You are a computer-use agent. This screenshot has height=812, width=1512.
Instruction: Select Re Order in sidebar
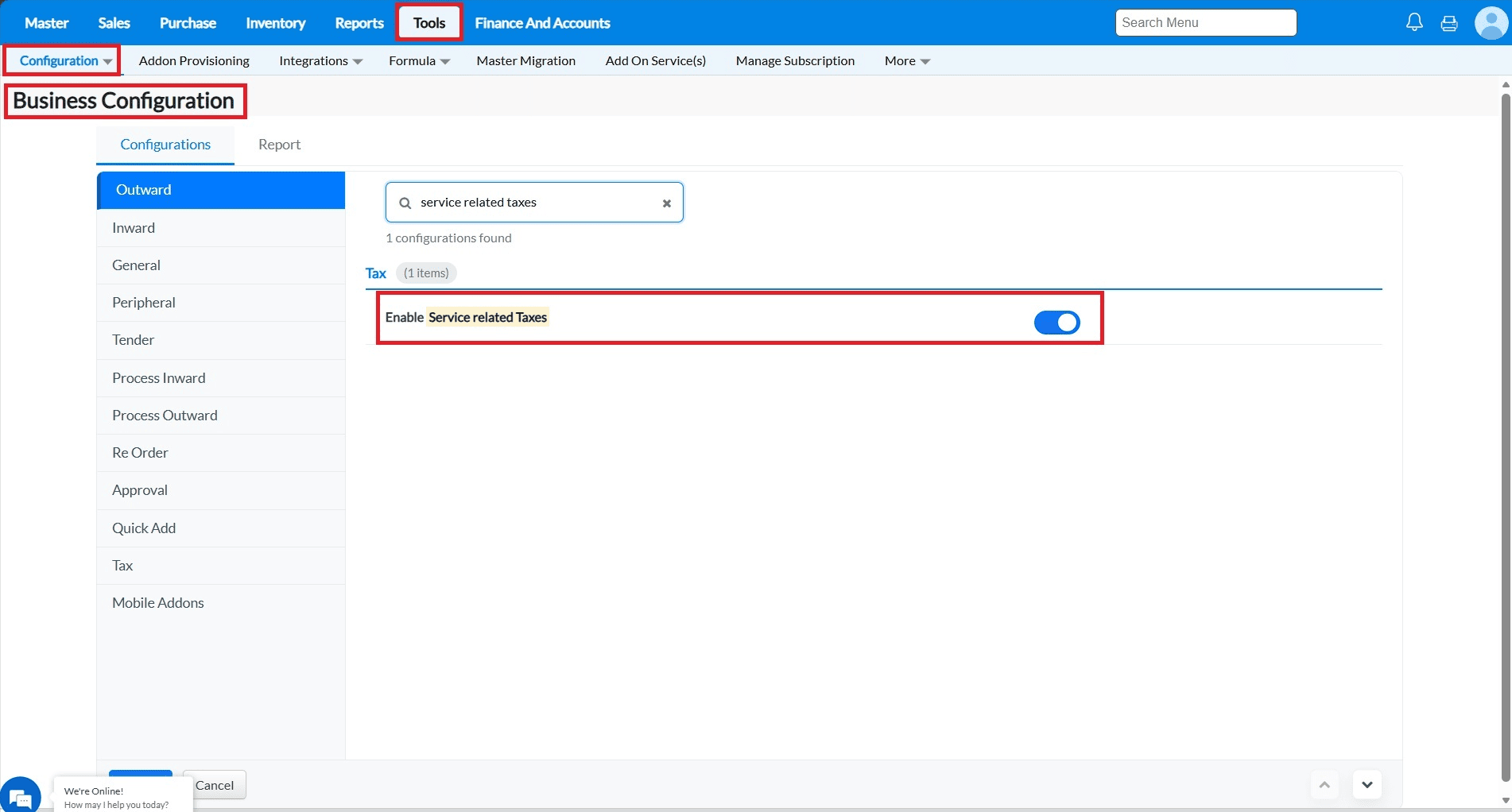[x=221, y=453]
